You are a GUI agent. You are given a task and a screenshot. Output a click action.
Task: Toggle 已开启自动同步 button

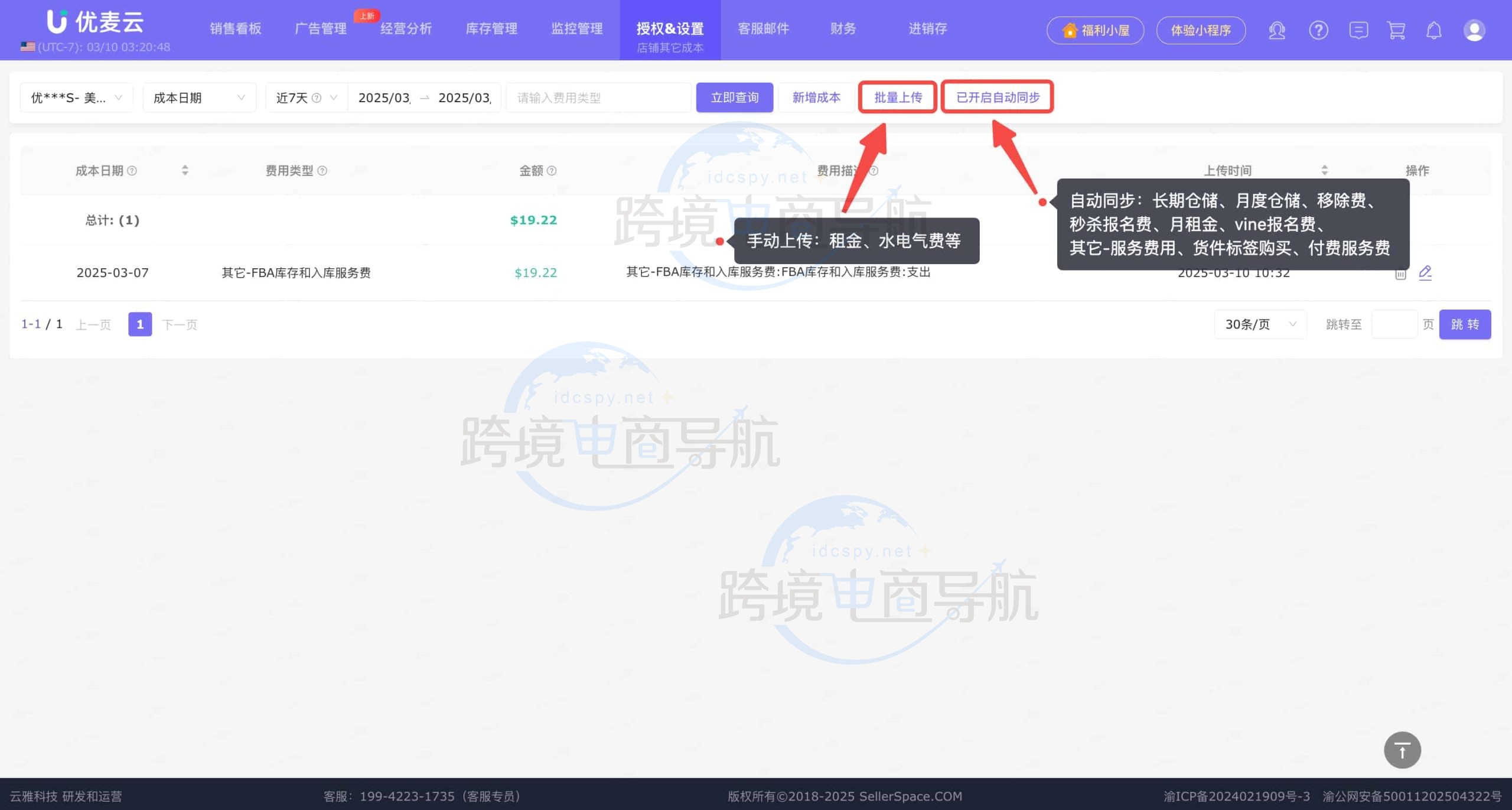click(997, 97)
